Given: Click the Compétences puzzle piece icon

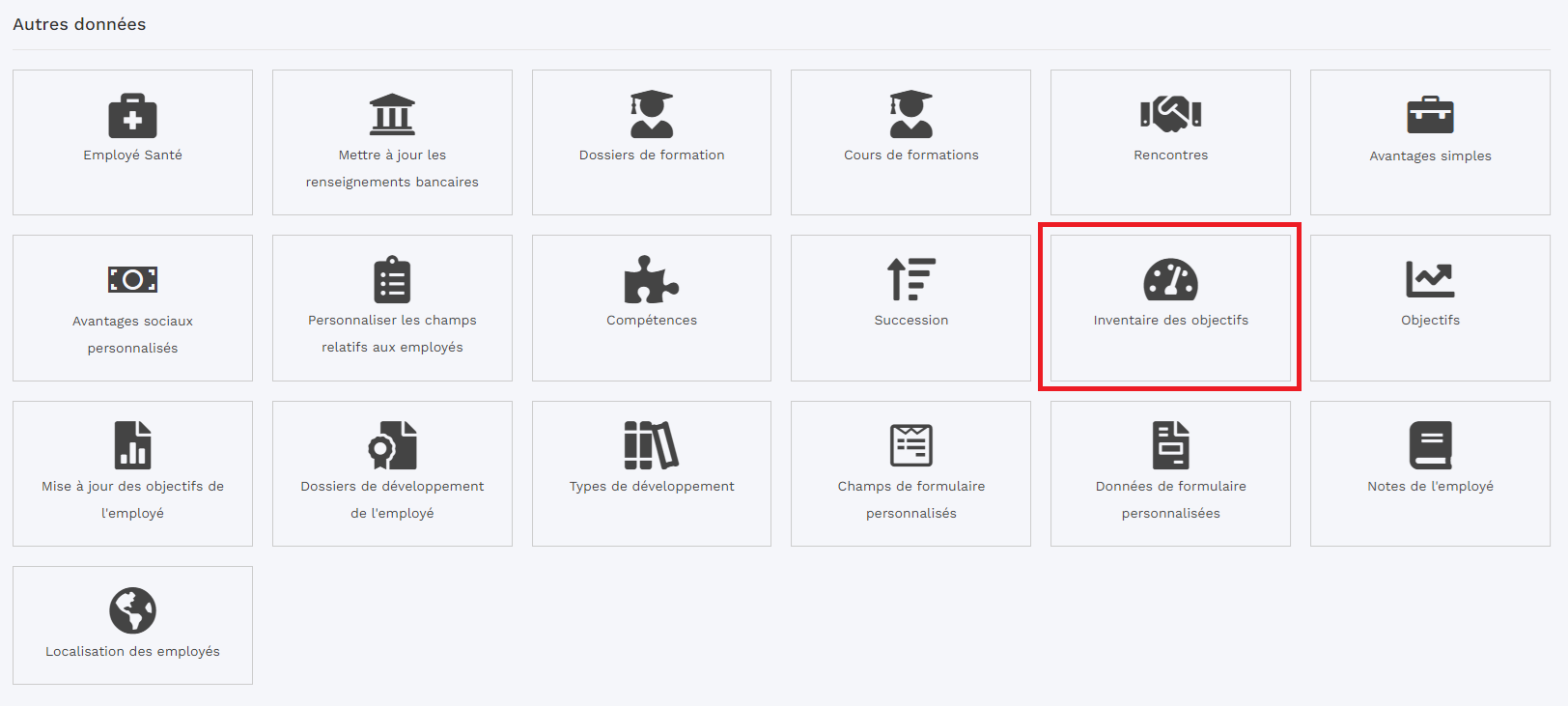Looking at the screenshot, I should 651,280.
